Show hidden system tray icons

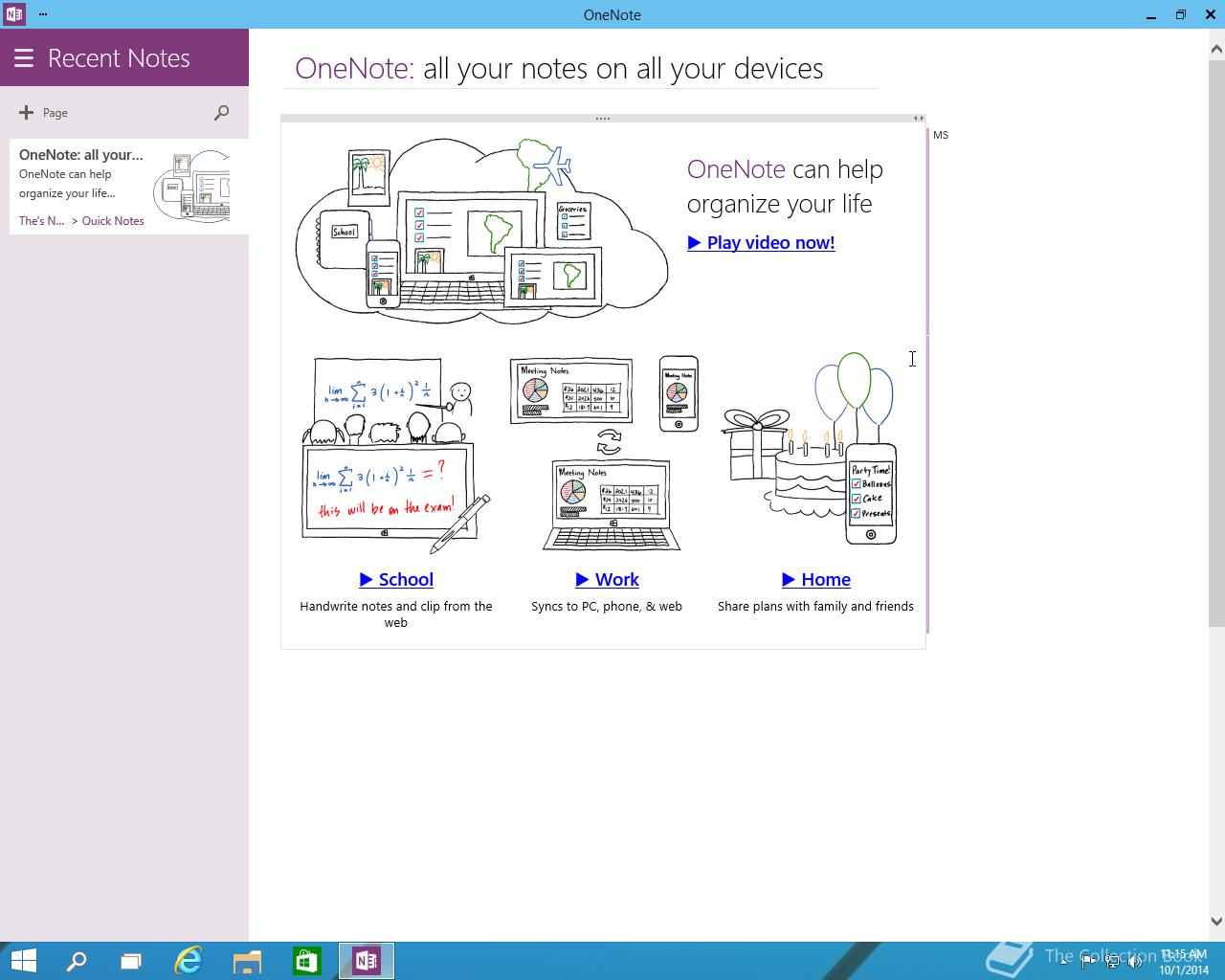[x=1064, y=962]
